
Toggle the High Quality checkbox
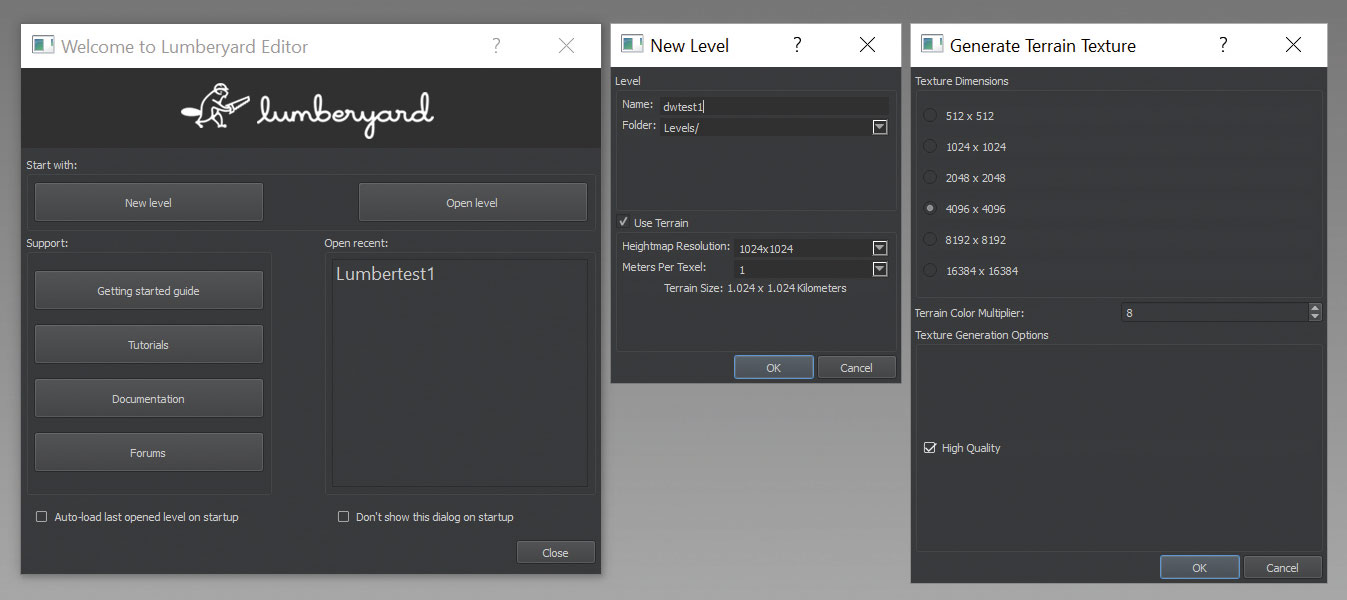pyautogui.click(x=930, y=448)
